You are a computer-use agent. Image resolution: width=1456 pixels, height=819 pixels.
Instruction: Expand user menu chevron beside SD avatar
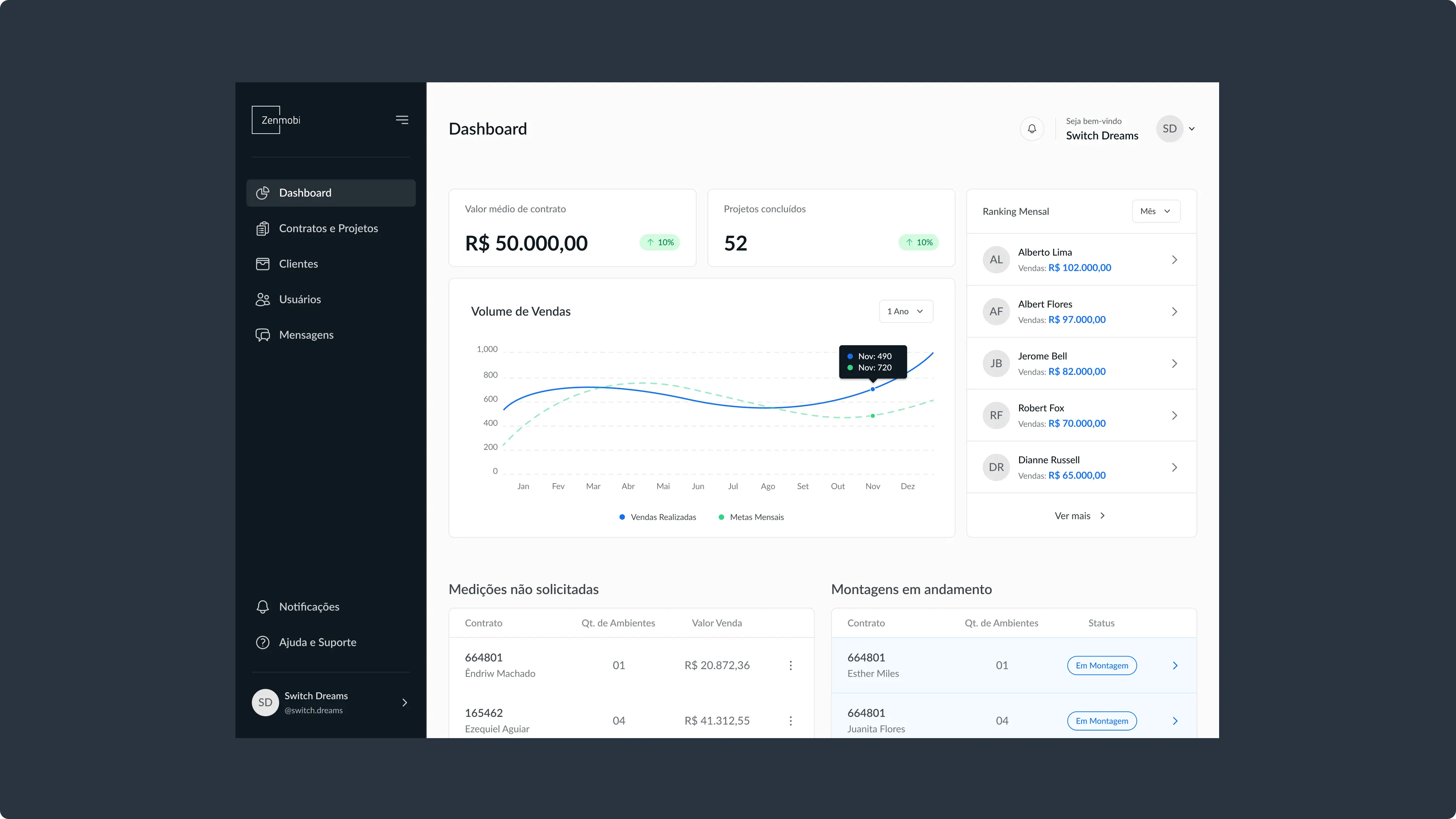tap(1192, 129)
